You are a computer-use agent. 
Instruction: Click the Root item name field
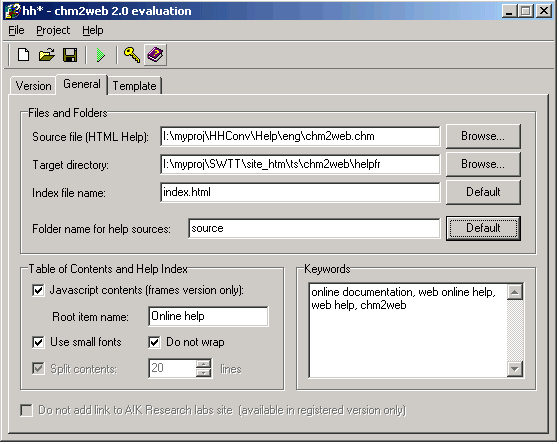[208, 316]
